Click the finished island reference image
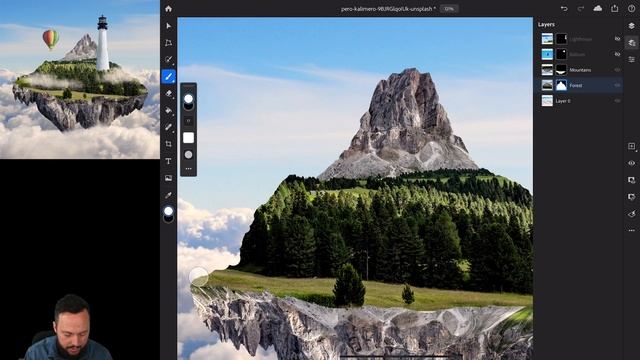Screen dimensions: 640x360 pyautogui.click(x=80, y=79)
